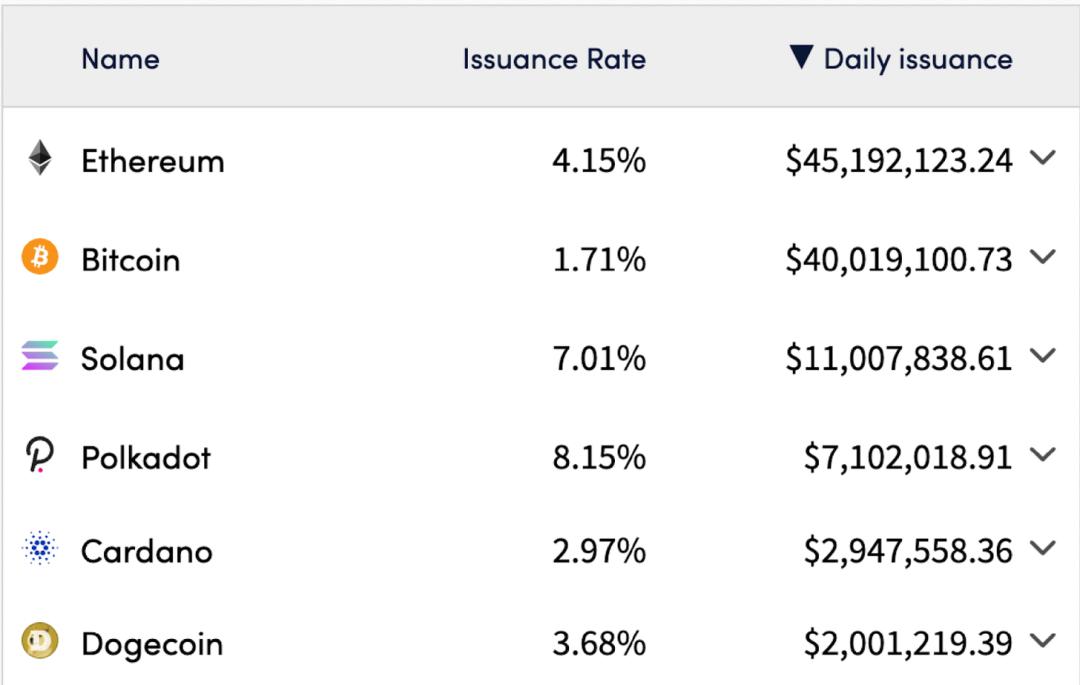Expand the Bitcoin row details chevron
This screenshot has width=1080, height=685.
tap(1043, 257)
